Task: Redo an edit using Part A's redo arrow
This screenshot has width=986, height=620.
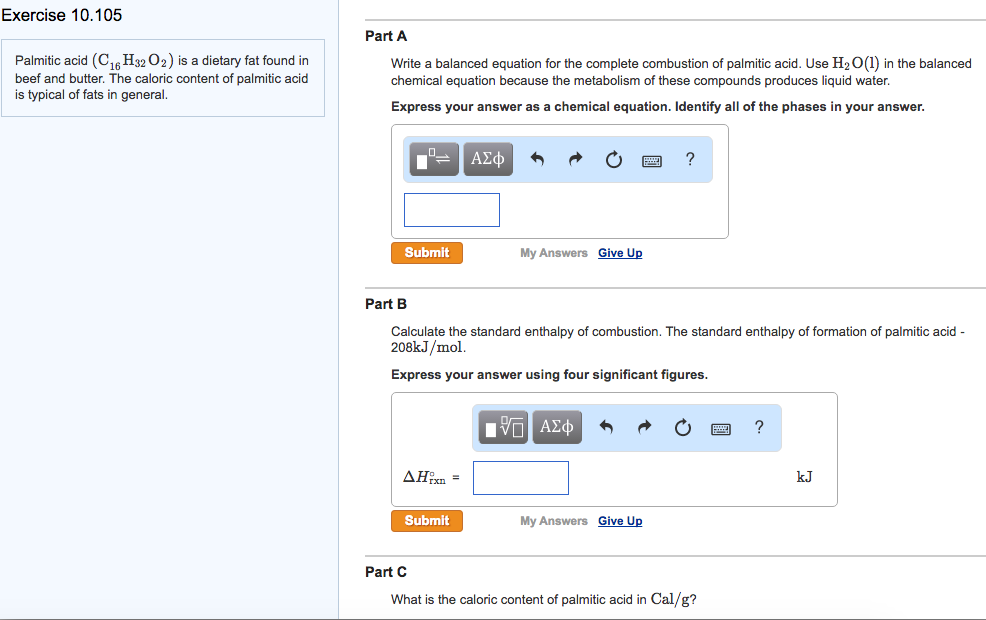Action: click(x=575, y=158)
